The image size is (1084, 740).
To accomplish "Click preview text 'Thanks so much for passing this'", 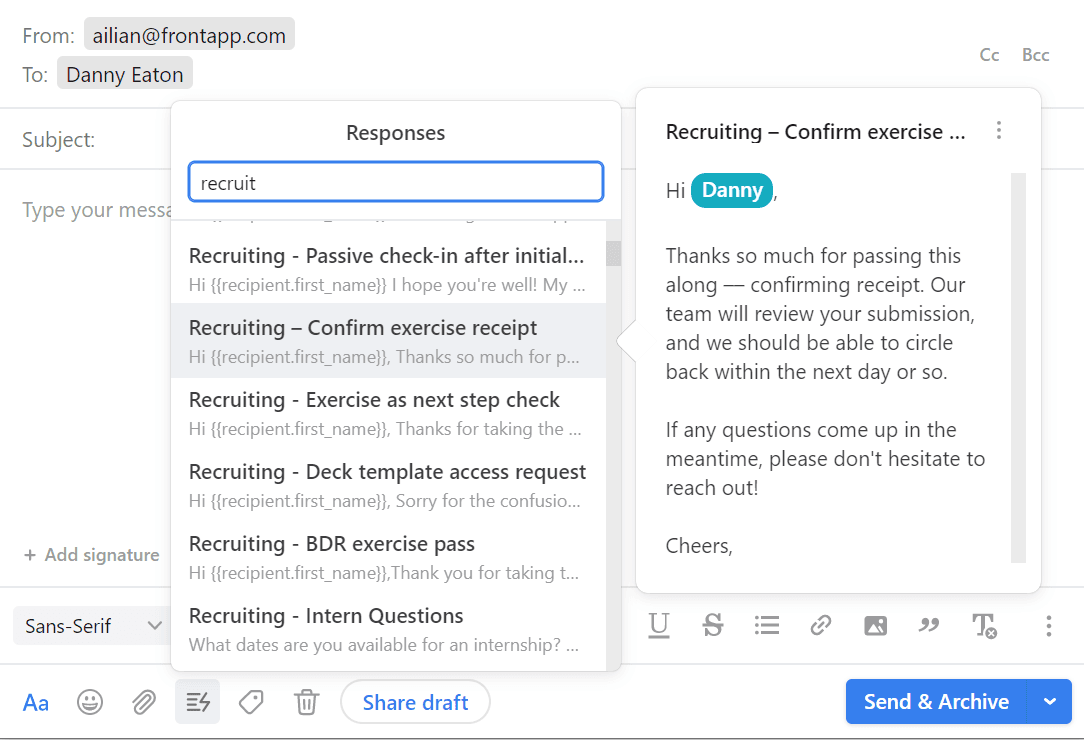I will (x=813, y=256).
